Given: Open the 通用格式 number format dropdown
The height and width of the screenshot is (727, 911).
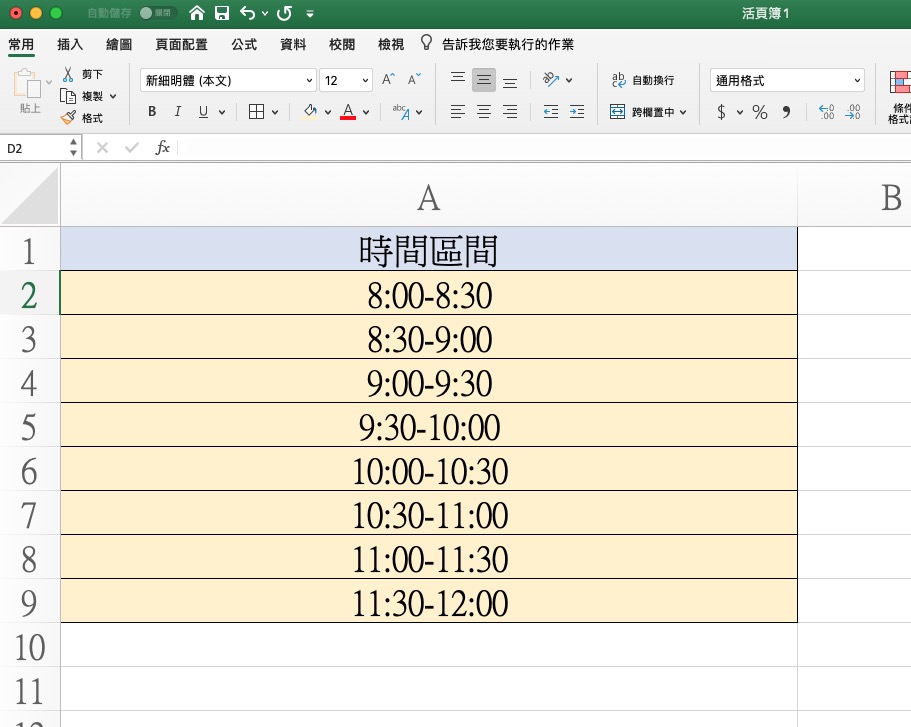Looking at the screenshot, I should (x=787, y=80).
